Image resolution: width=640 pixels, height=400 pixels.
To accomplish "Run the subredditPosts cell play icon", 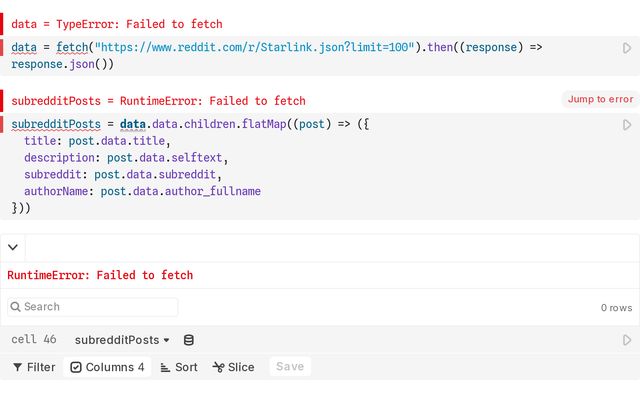I will [627, 125].
